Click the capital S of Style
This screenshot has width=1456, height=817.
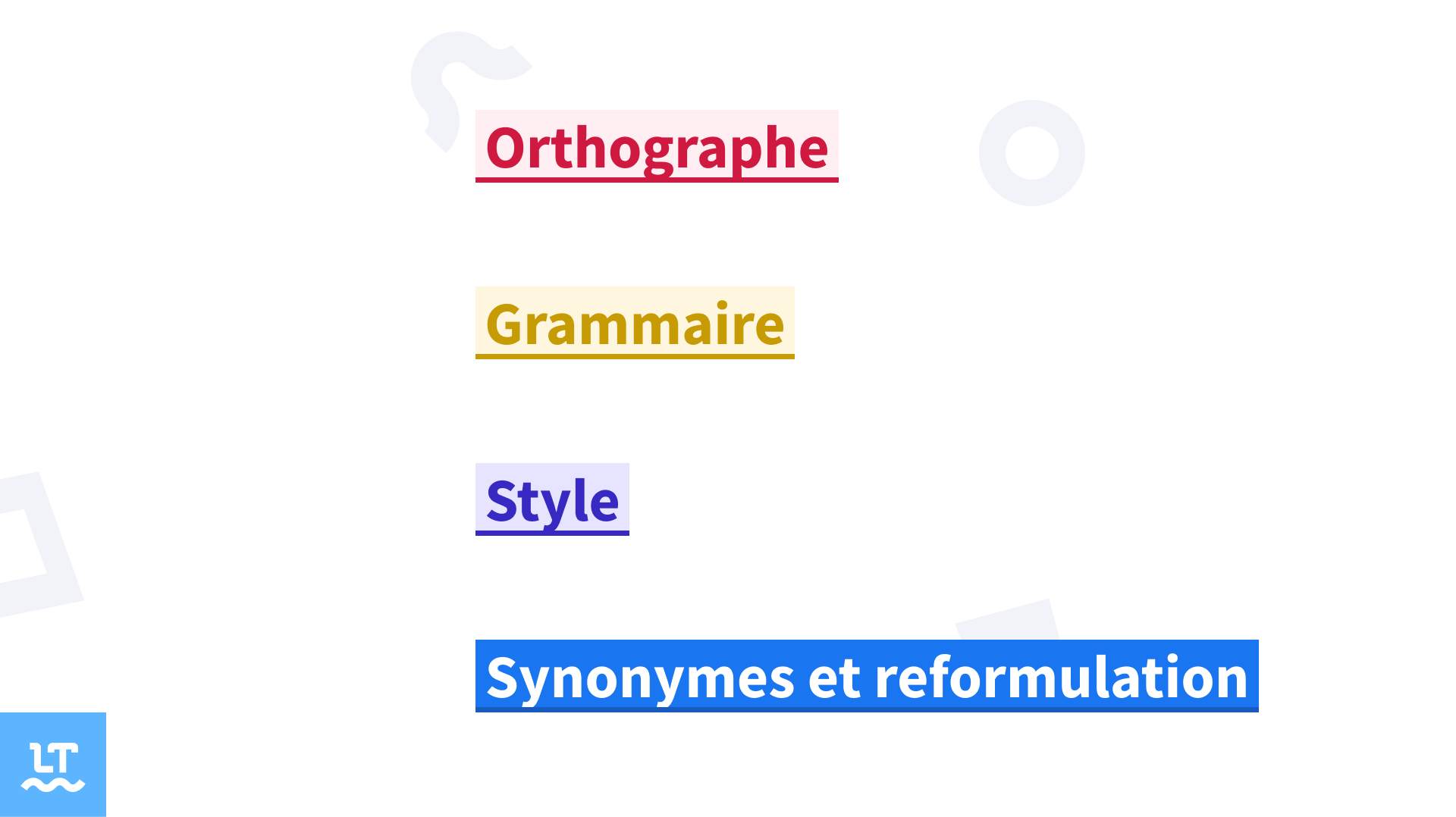coord(502,501)
